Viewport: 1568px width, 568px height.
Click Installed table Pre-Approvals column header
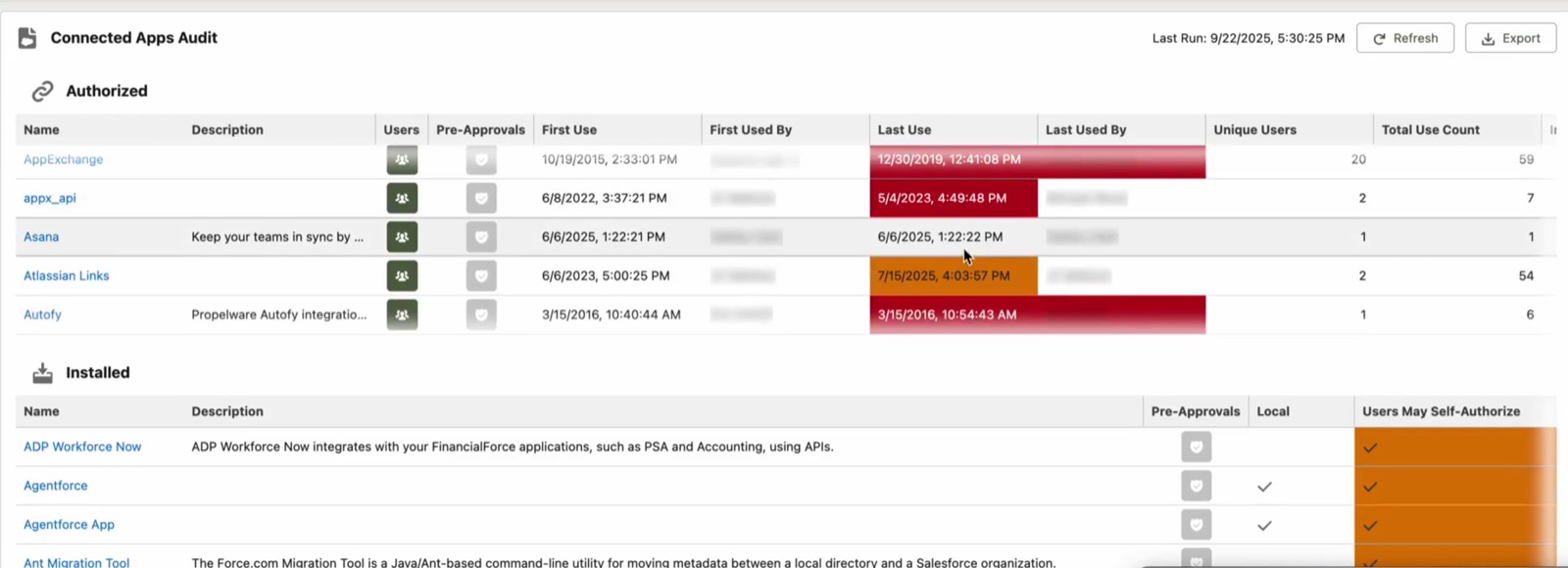tap(1196, 411)
